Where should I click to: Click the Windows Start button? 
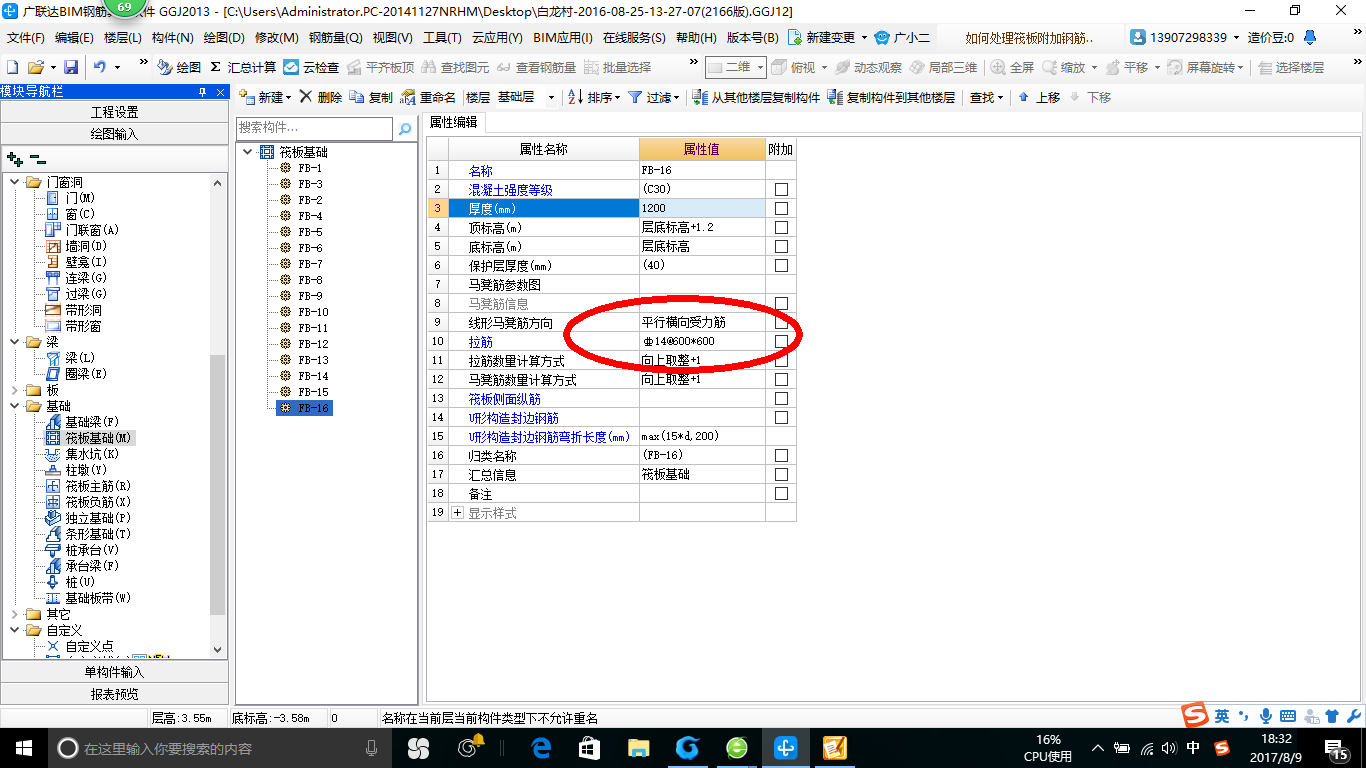click(23, 747)
